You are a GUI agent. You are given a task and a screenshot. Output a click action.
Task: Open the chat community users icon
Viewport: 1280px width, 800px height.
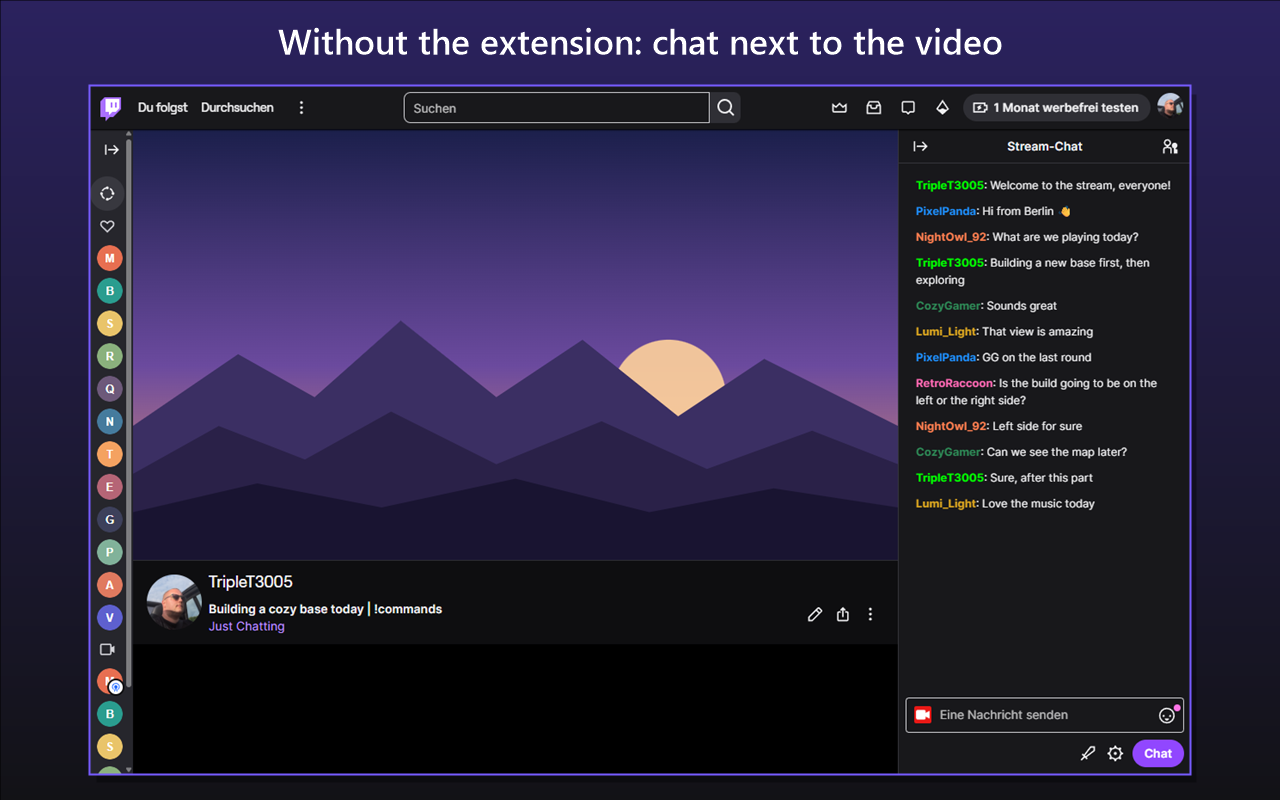pyautogui.click(x=1170, y=146)
